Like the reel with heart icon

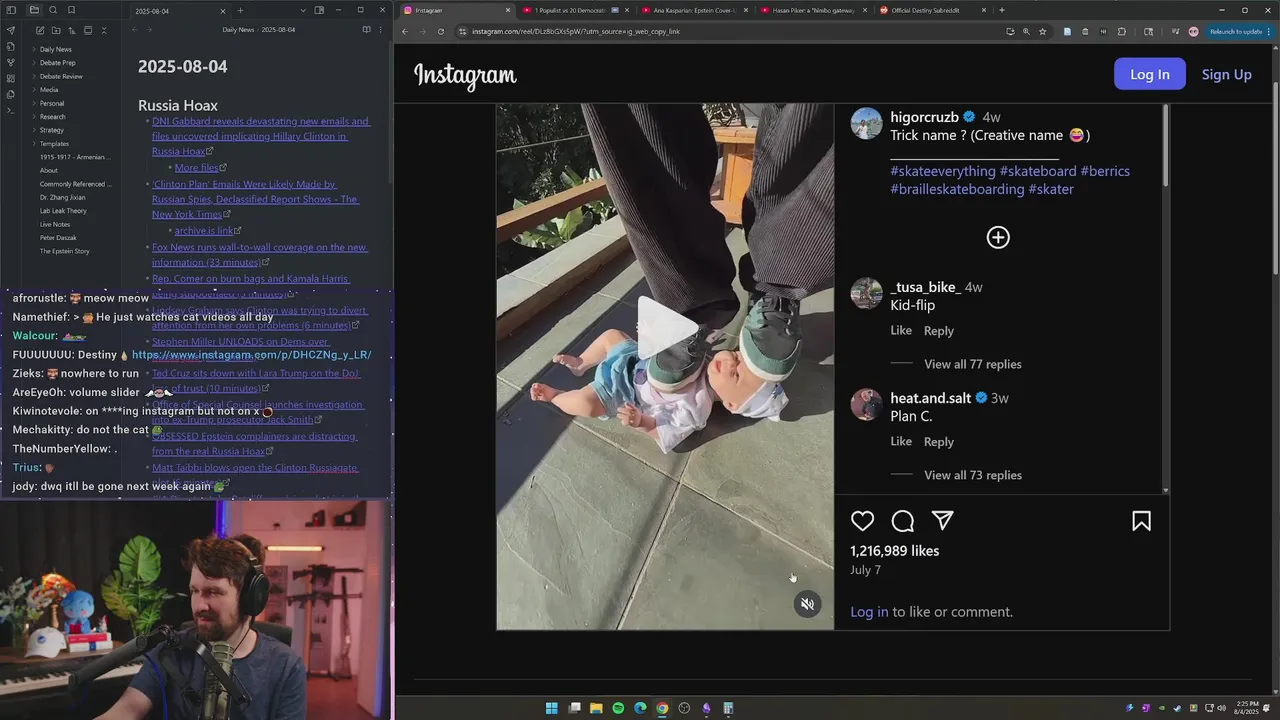[x=863, y=521]
